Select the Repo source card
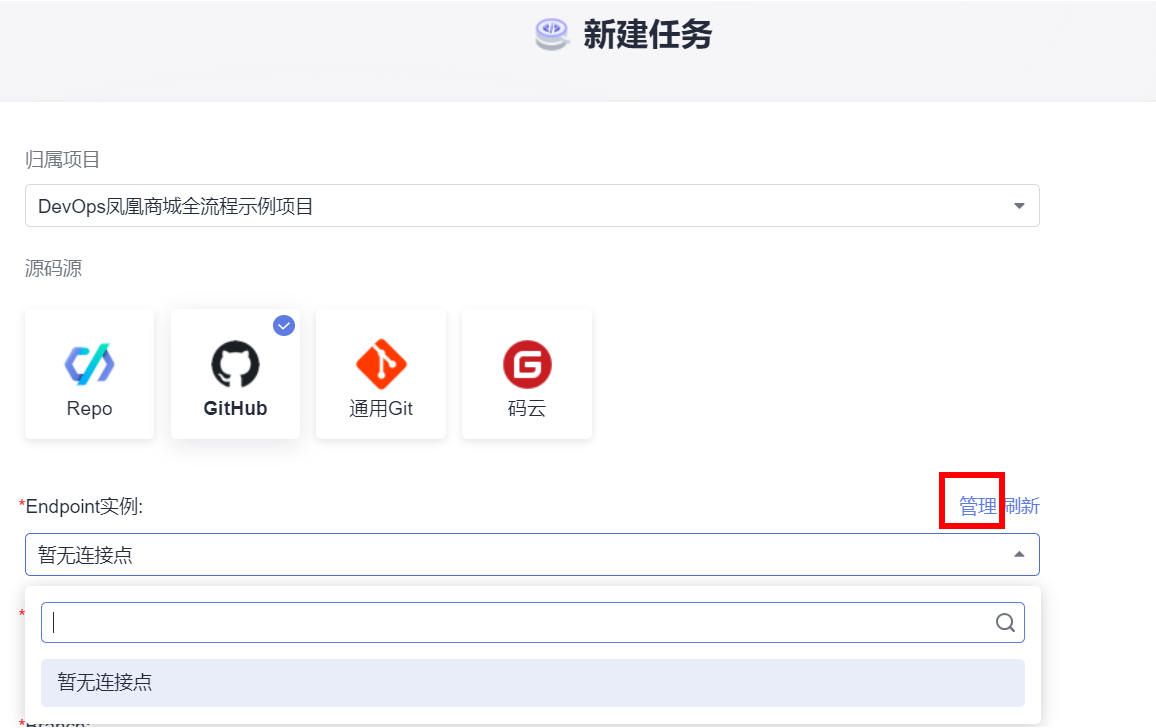The image size is (1156, 728). pyautogui.click(x=89, y=374)
